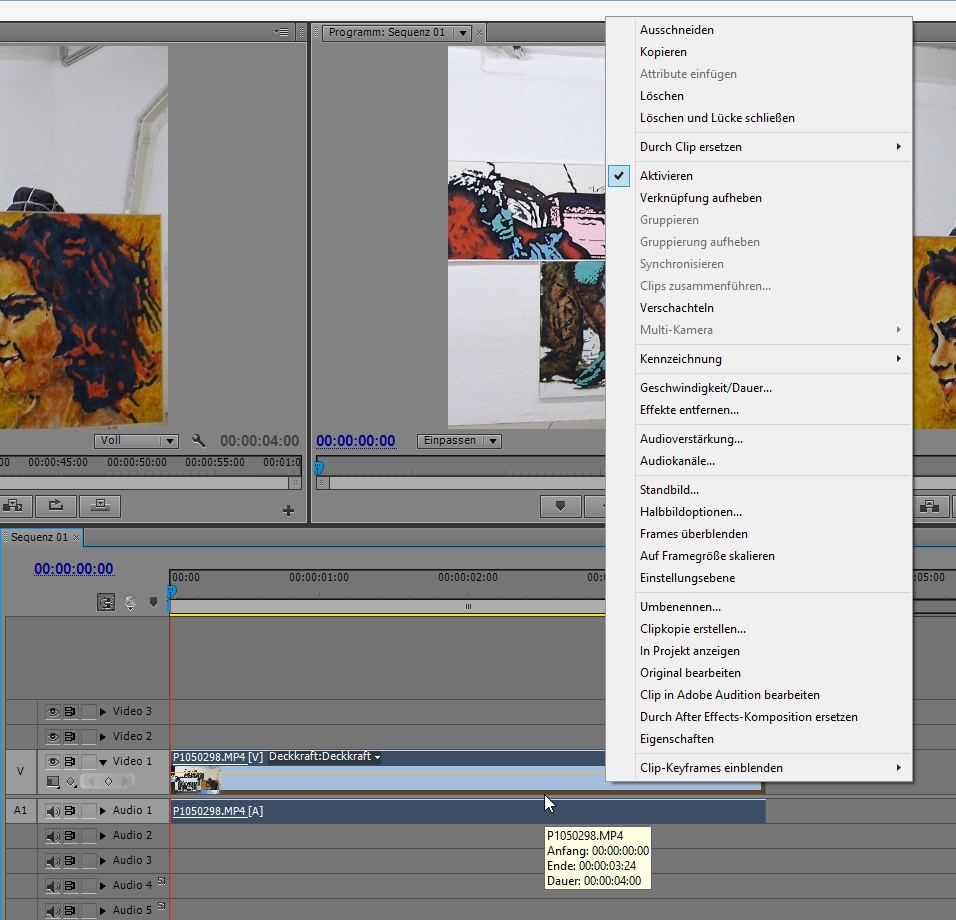Open the Voll resolution dropdown
This screenshot has height=920, width=956.
pos(136,440)
